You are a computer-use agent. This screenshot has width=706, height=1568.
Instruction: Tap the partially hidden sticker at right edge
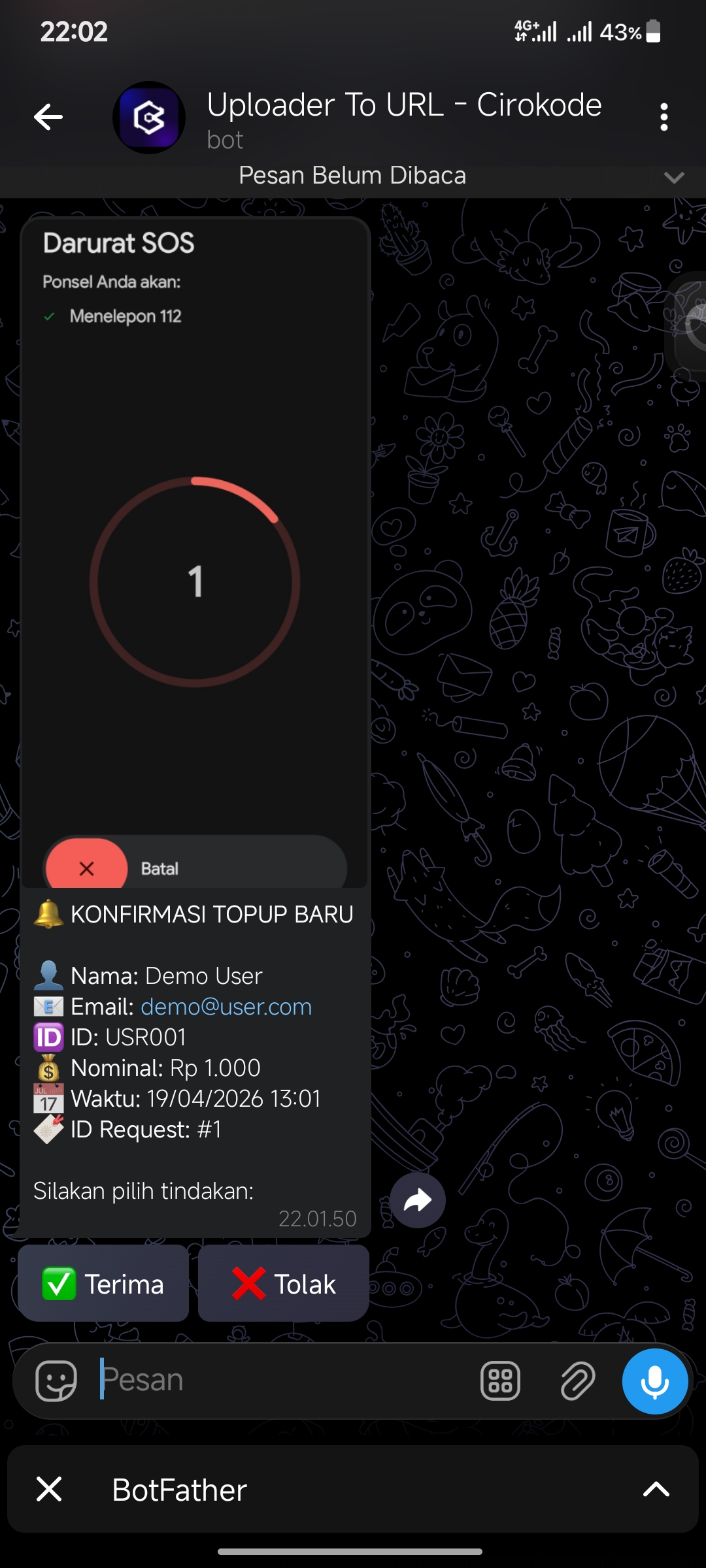690,323
